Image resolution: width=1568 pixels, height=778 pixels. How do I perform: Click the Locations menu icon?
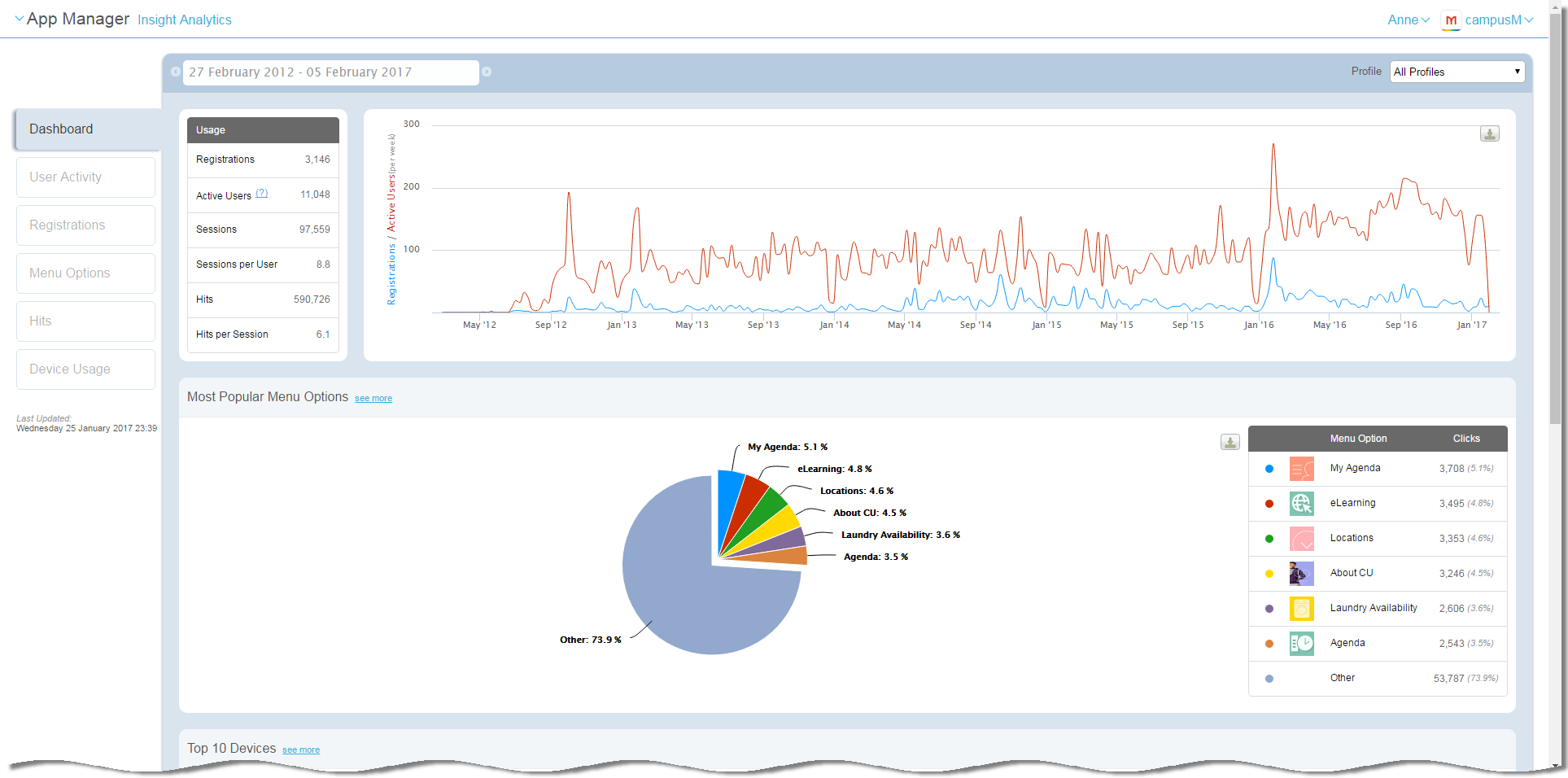(1301, 539)
